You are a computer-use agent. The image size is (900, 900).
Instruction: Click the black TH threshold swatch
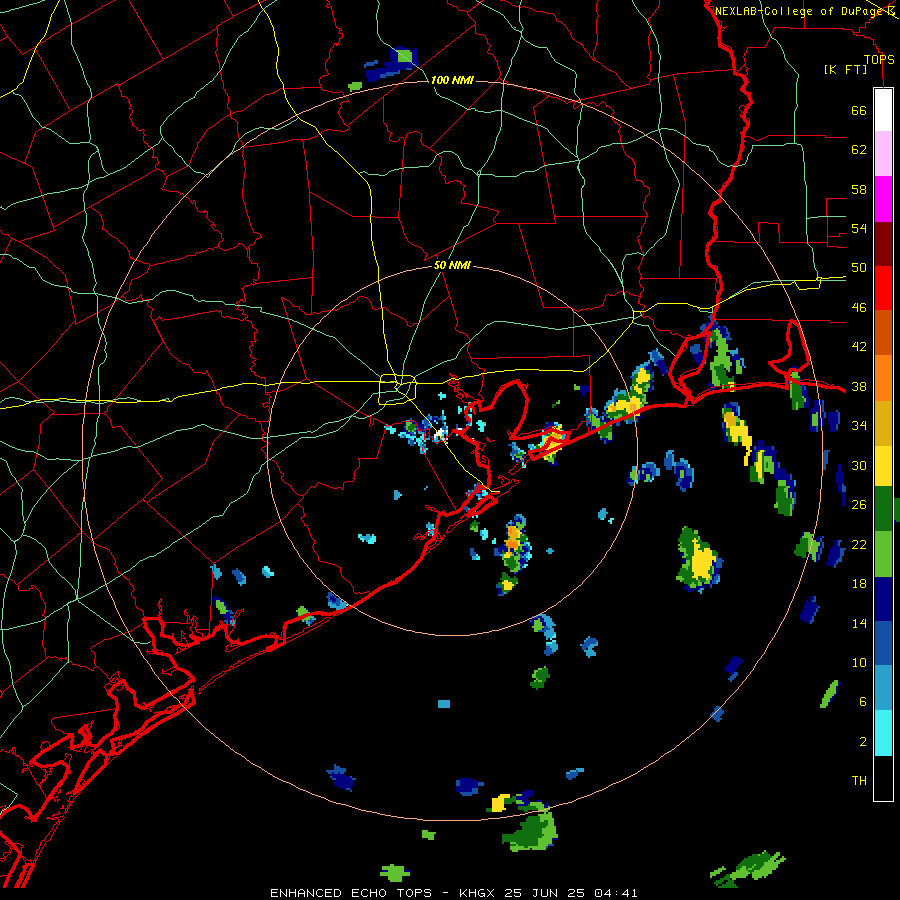click(x=883, y=778)
